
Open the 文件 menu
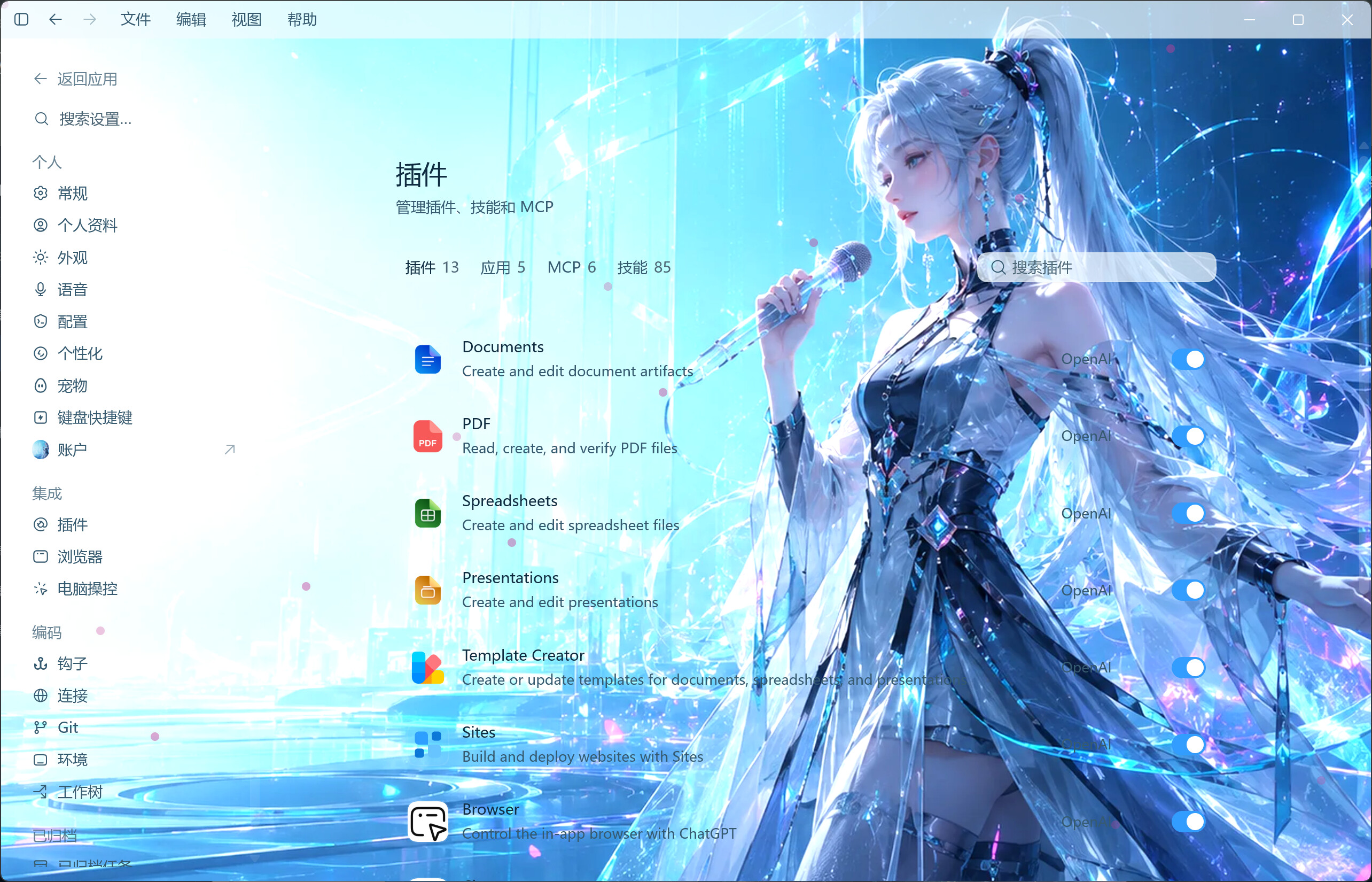(136, 19)
